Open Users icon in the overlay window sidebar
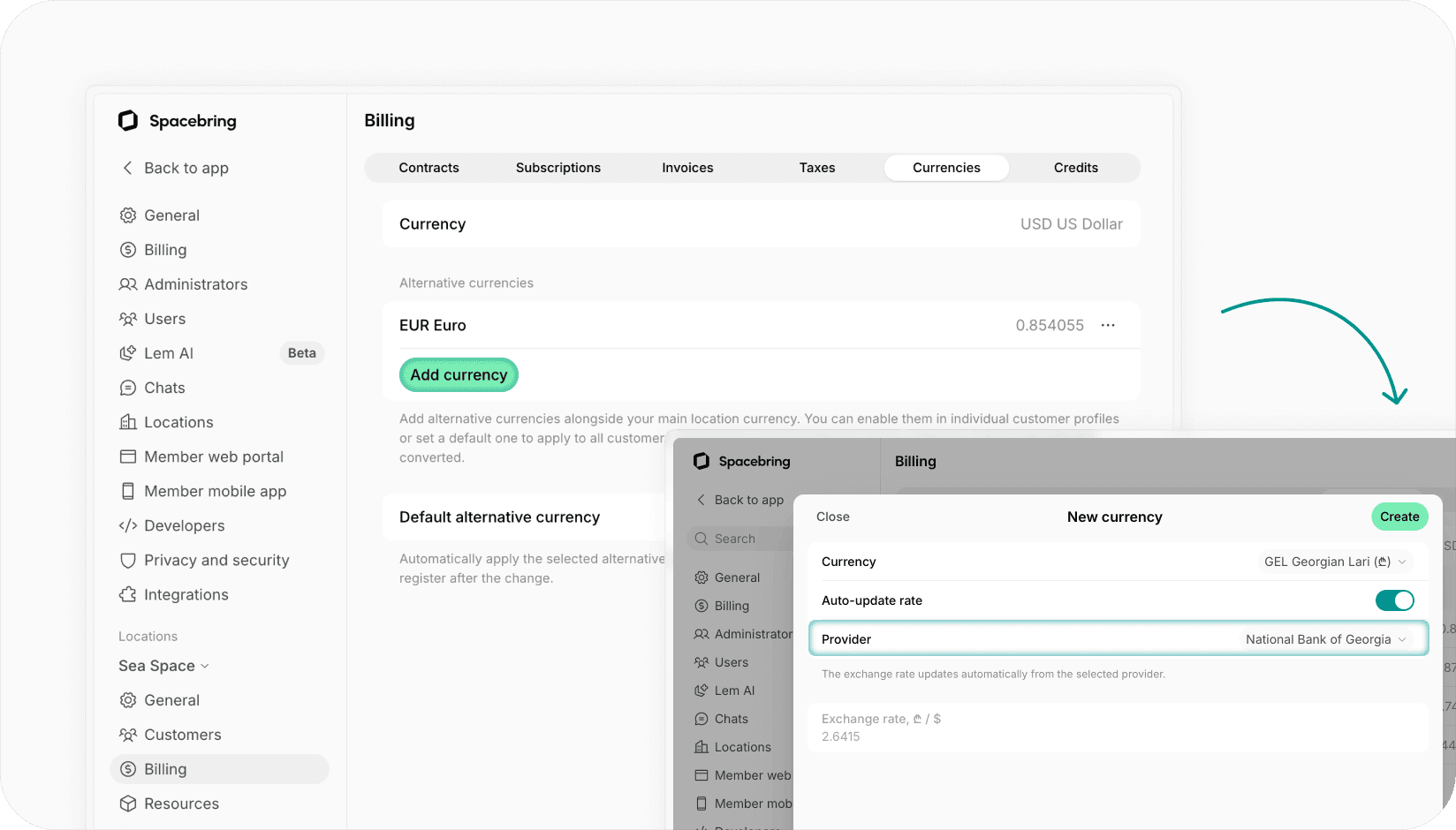The image size is (1456, 830). [x=701, y=662]
